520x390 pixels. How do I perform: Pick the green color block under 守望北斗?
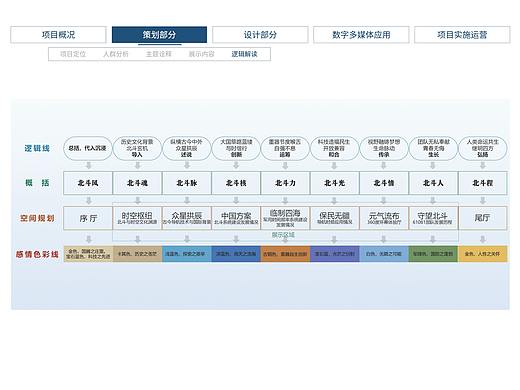(x=433, y=254)
